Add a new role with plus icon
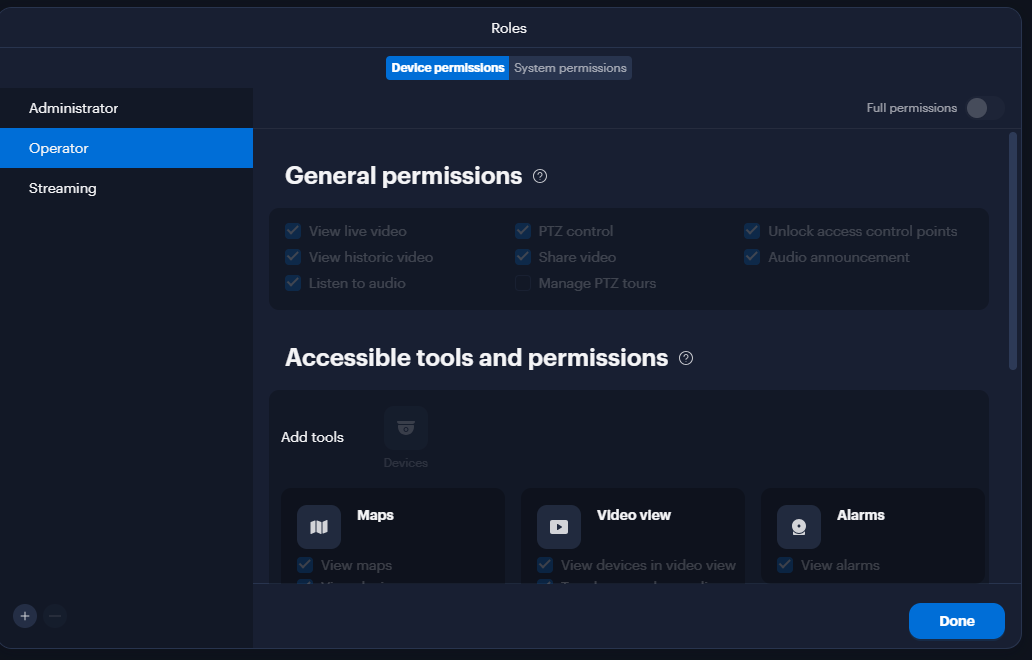1032x660 pixels. tap(25, 616)
